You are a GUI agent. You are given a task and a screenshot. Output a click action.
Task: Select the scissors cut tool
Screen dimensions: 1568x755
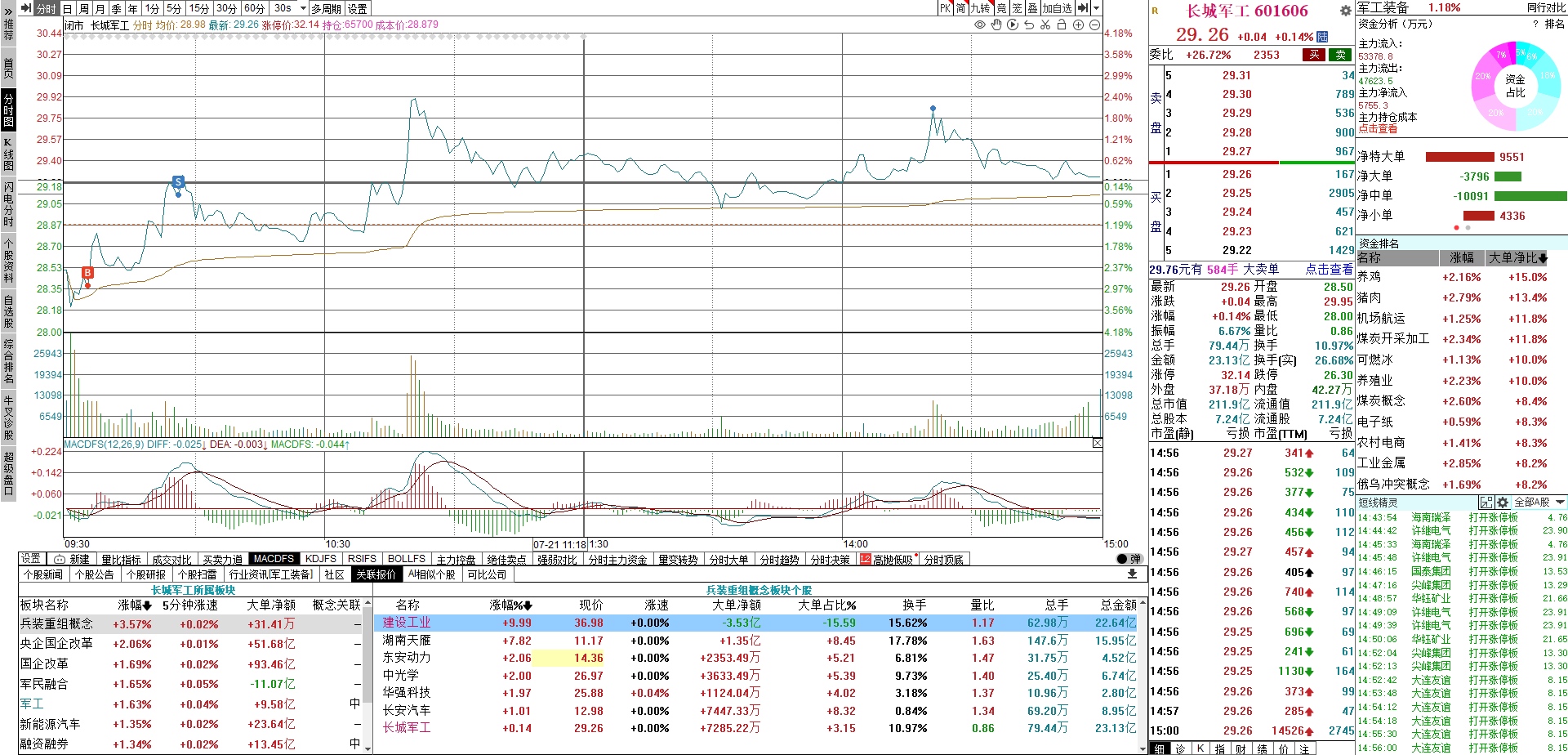1045,25
